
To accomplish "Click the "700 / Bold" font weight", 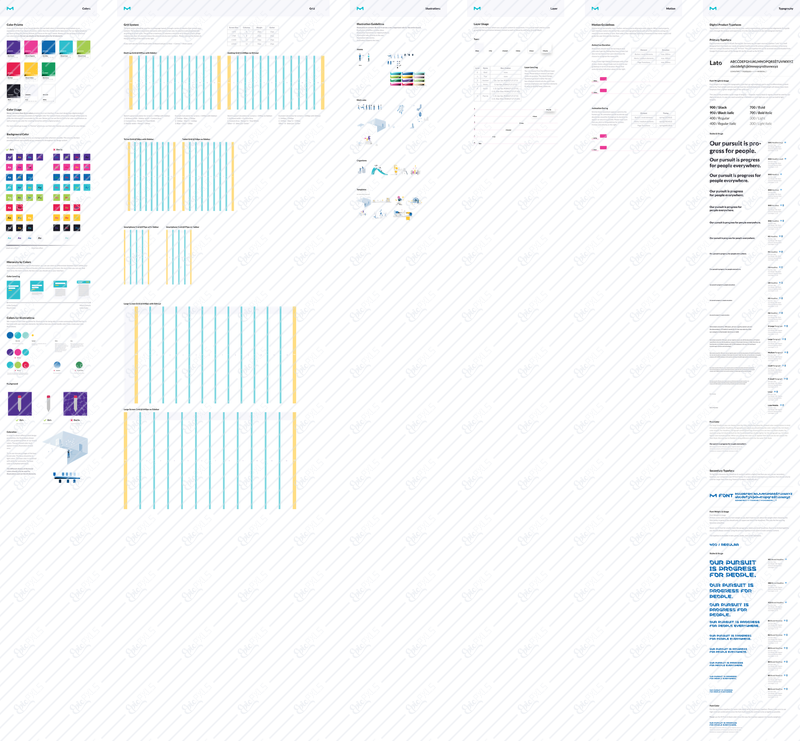I will pyautogui.click(x=757, y=108).
